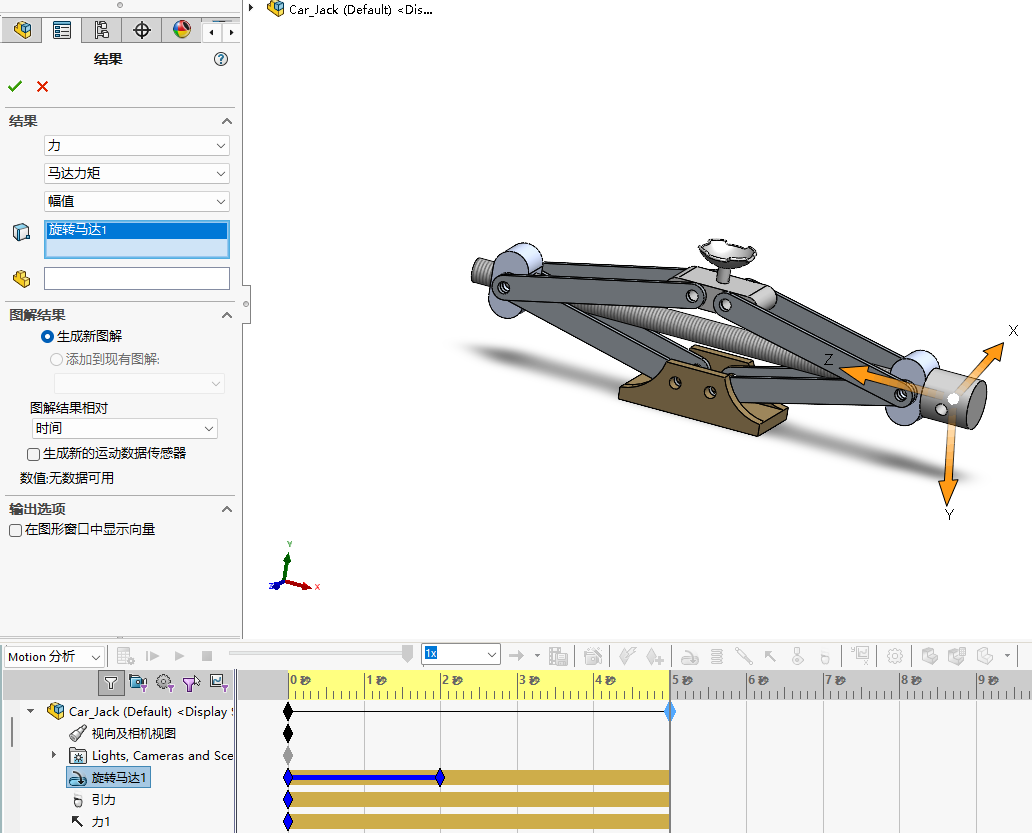
Task: Click the spring tool icon in toolbar
Action: pyautogui.click(x=716, y=656)
